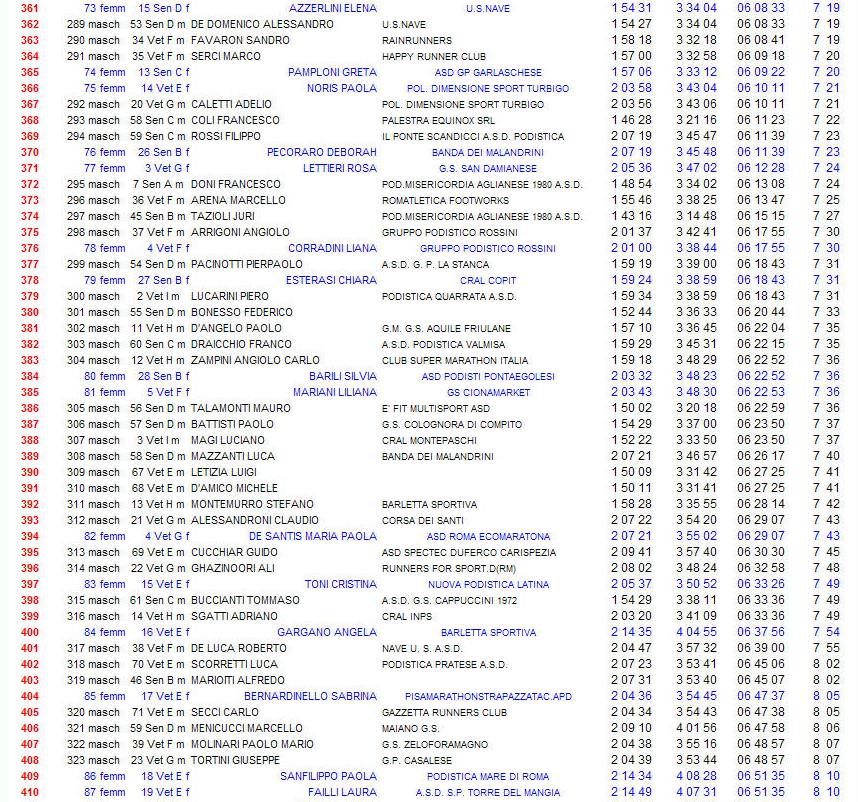
Task: Click the row number 400
Action: [30, 632]
